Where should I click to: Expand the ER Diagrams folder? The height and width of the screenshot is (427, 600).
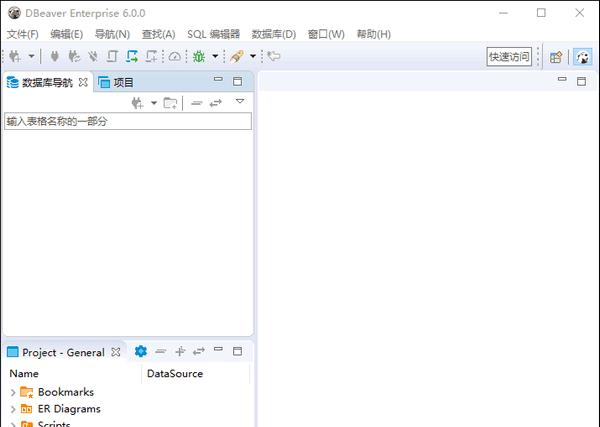click(13, 409)
